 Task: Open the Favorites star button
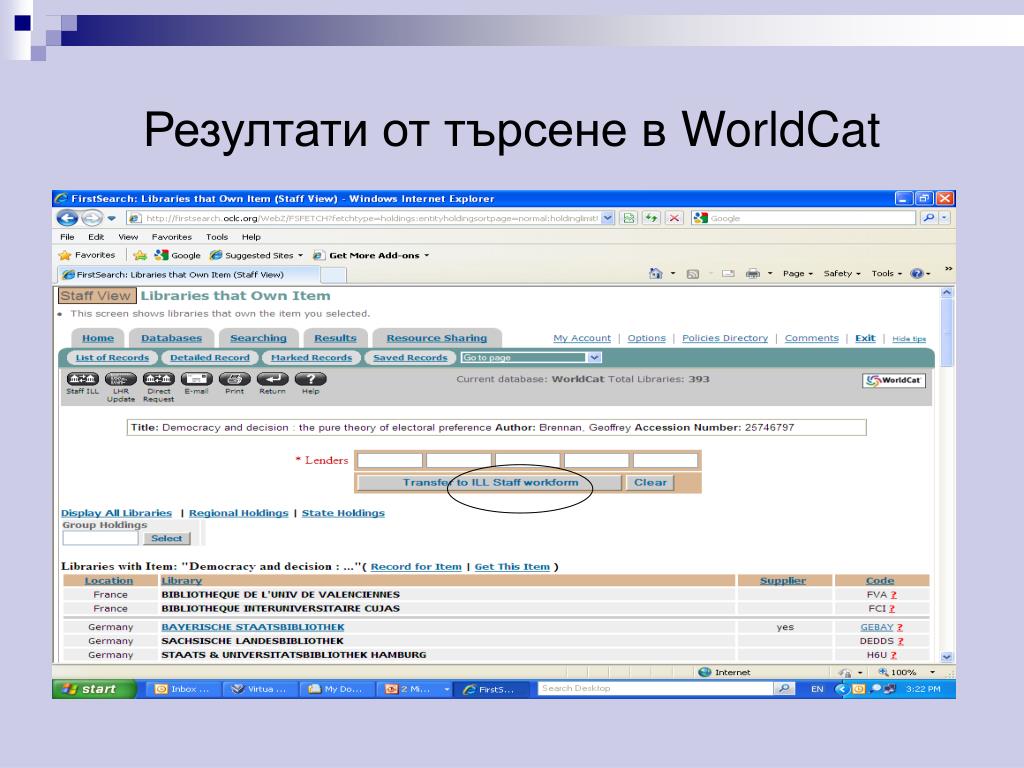(x=87, y=255)
